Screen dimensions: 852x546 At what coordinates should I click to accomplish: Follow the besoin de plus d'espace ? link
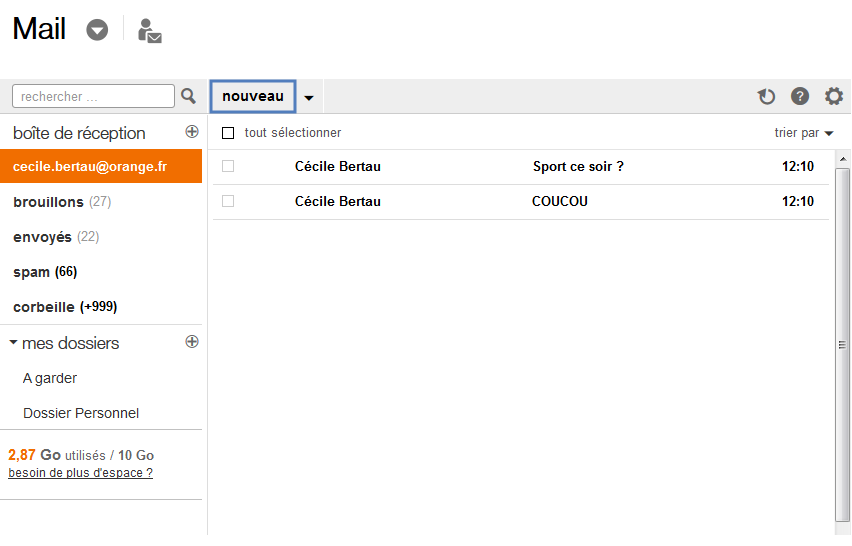(80, 473)
